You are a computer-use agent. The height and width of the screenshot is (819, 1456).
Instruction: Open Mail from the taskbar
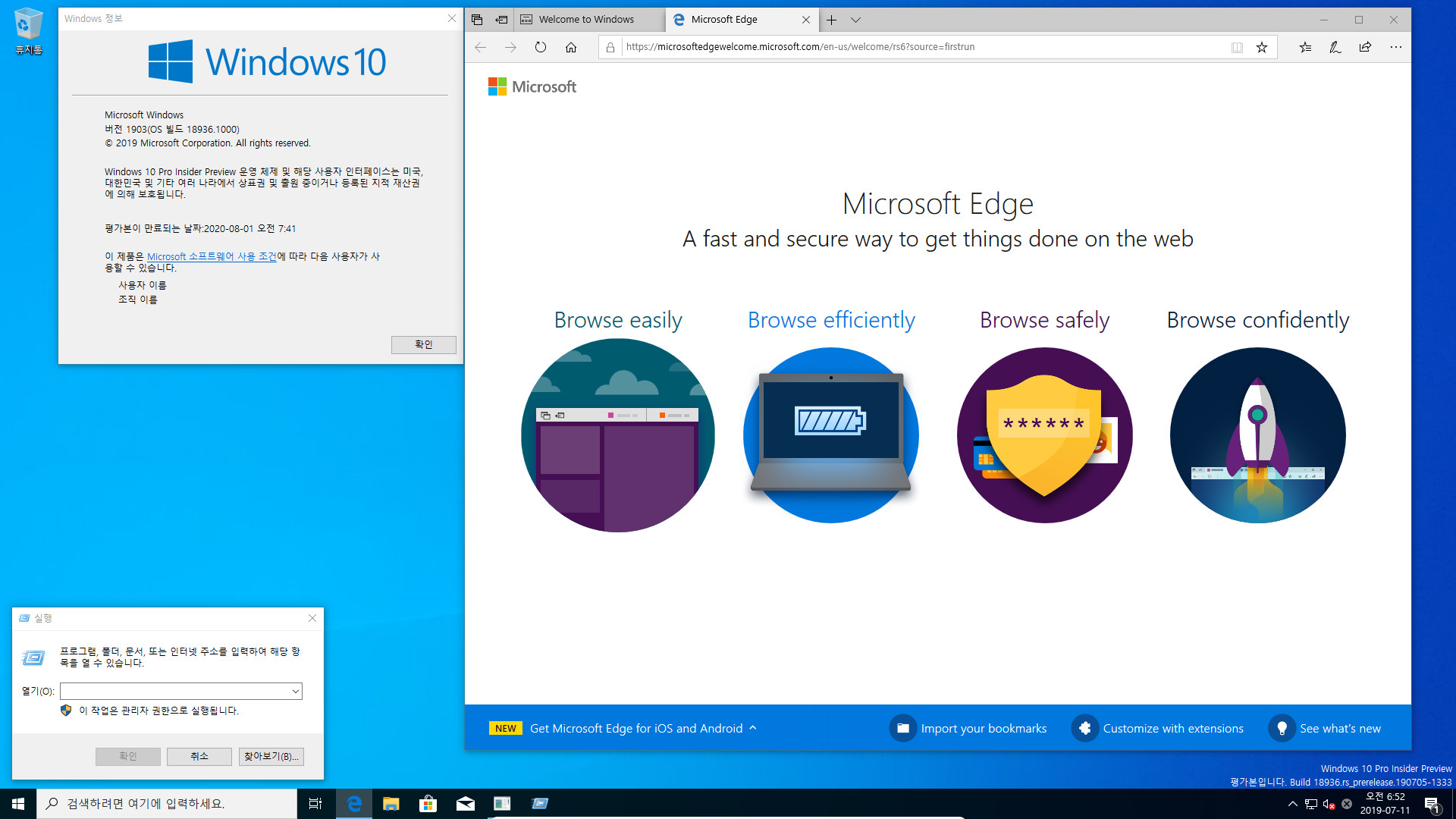point(465,804)
